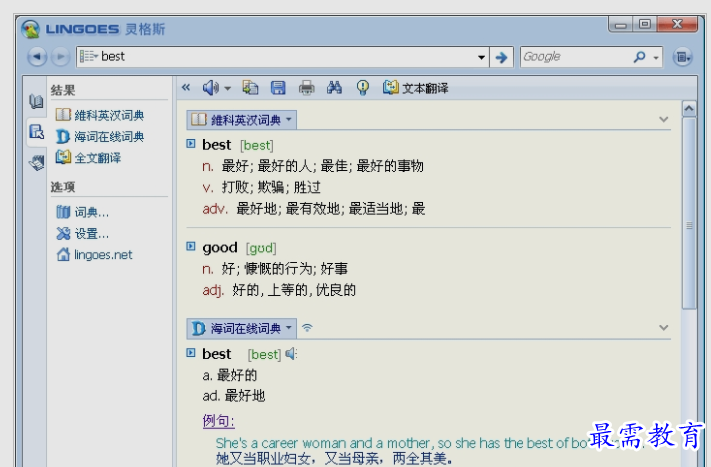Image resolution: width=711 pixels, height=467 pixels.
Task: Open the speaker voice dropdown arrow
Action: click(228, 88)
